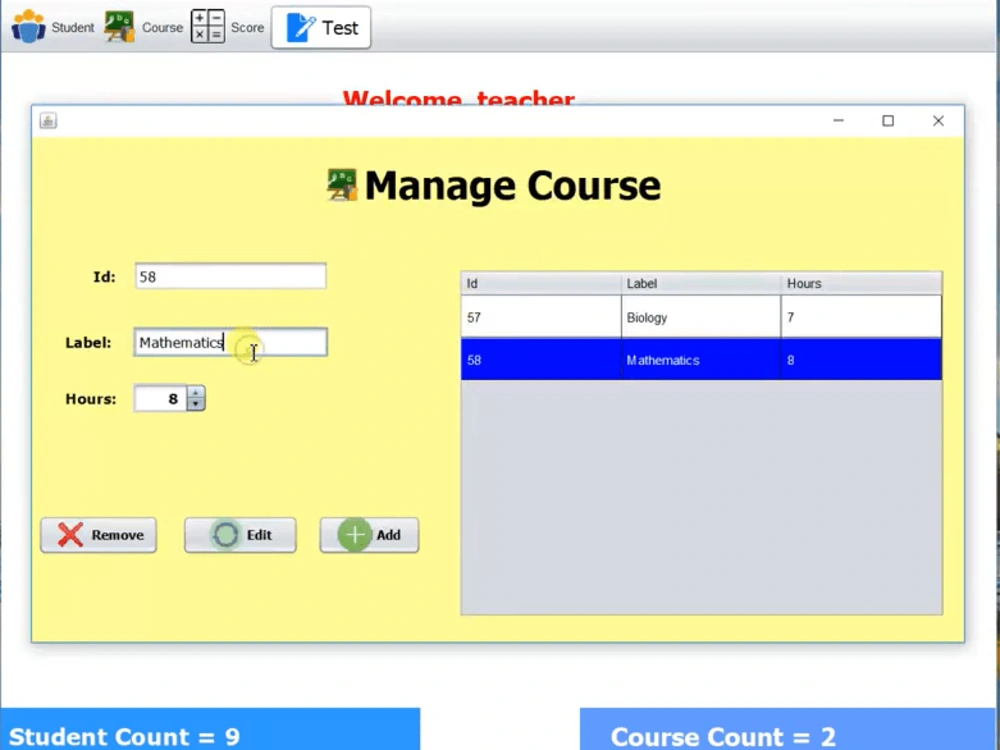Focus the Hours value field showing 8

pyautogui.click(x=161, y=399)
